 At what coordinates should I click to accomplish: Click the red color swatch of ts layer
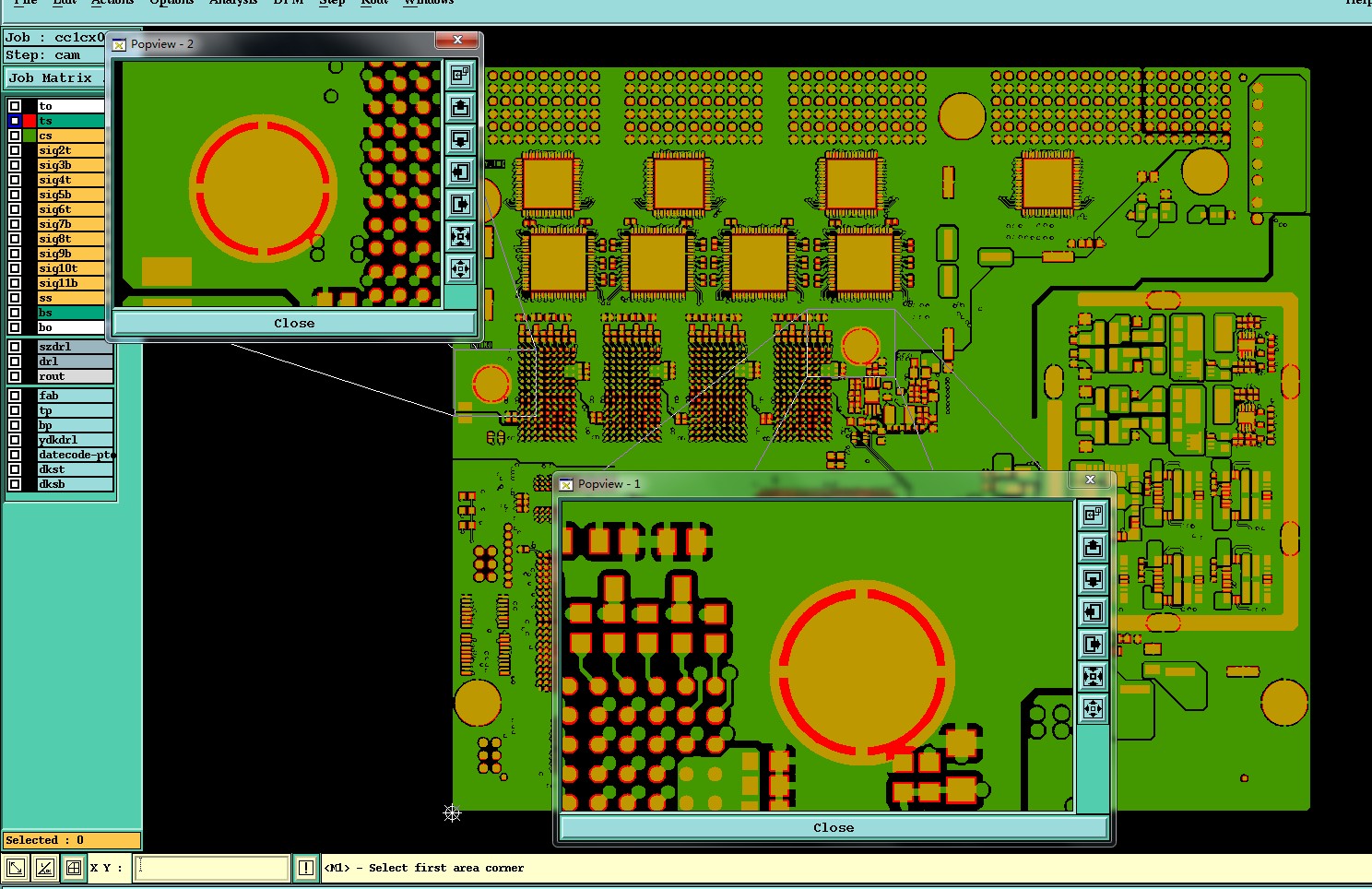(x=30, y=121)
